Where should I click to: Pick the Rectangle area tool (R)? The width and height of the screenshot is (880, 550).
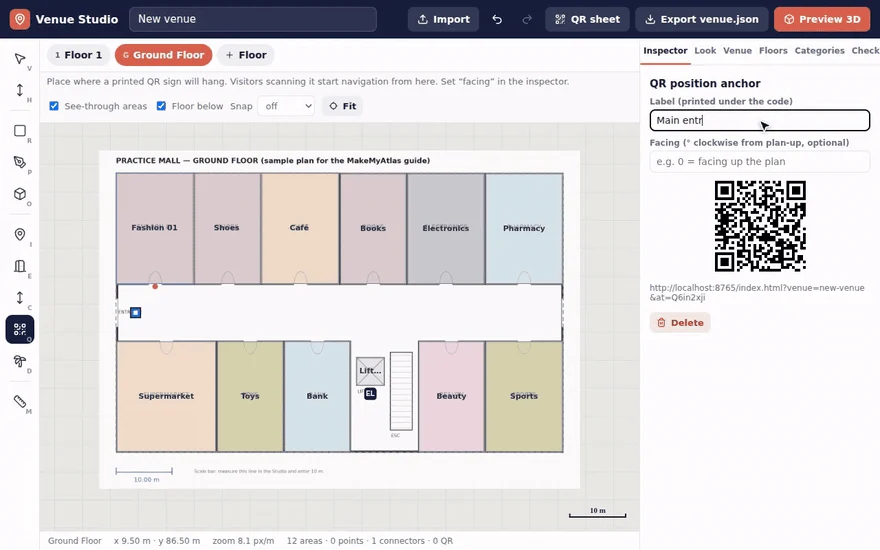coord(20,131)
